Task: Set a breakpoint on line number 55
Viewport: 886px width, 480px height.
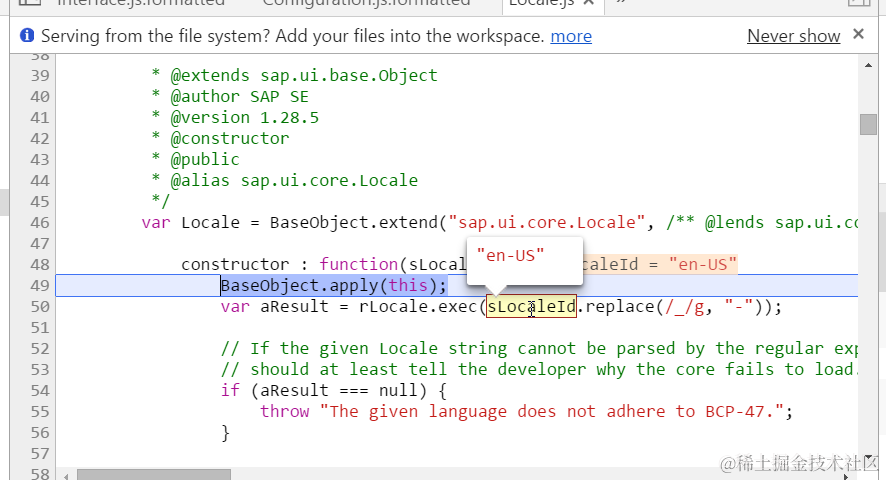Action: [x=40, y=412]
